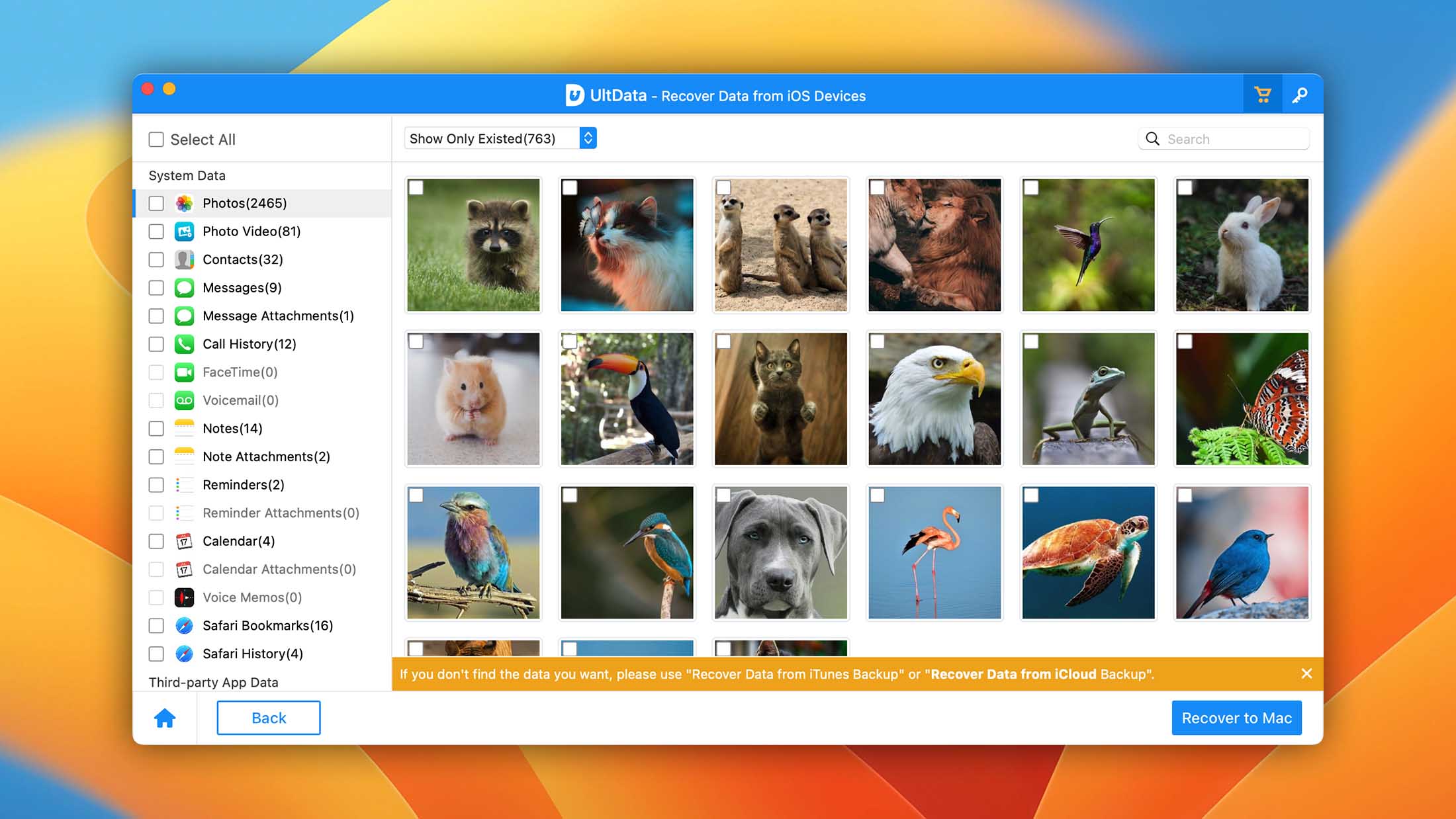
Task: Dismiss the orange notification banner
Action: click(x=1306, y=673)
